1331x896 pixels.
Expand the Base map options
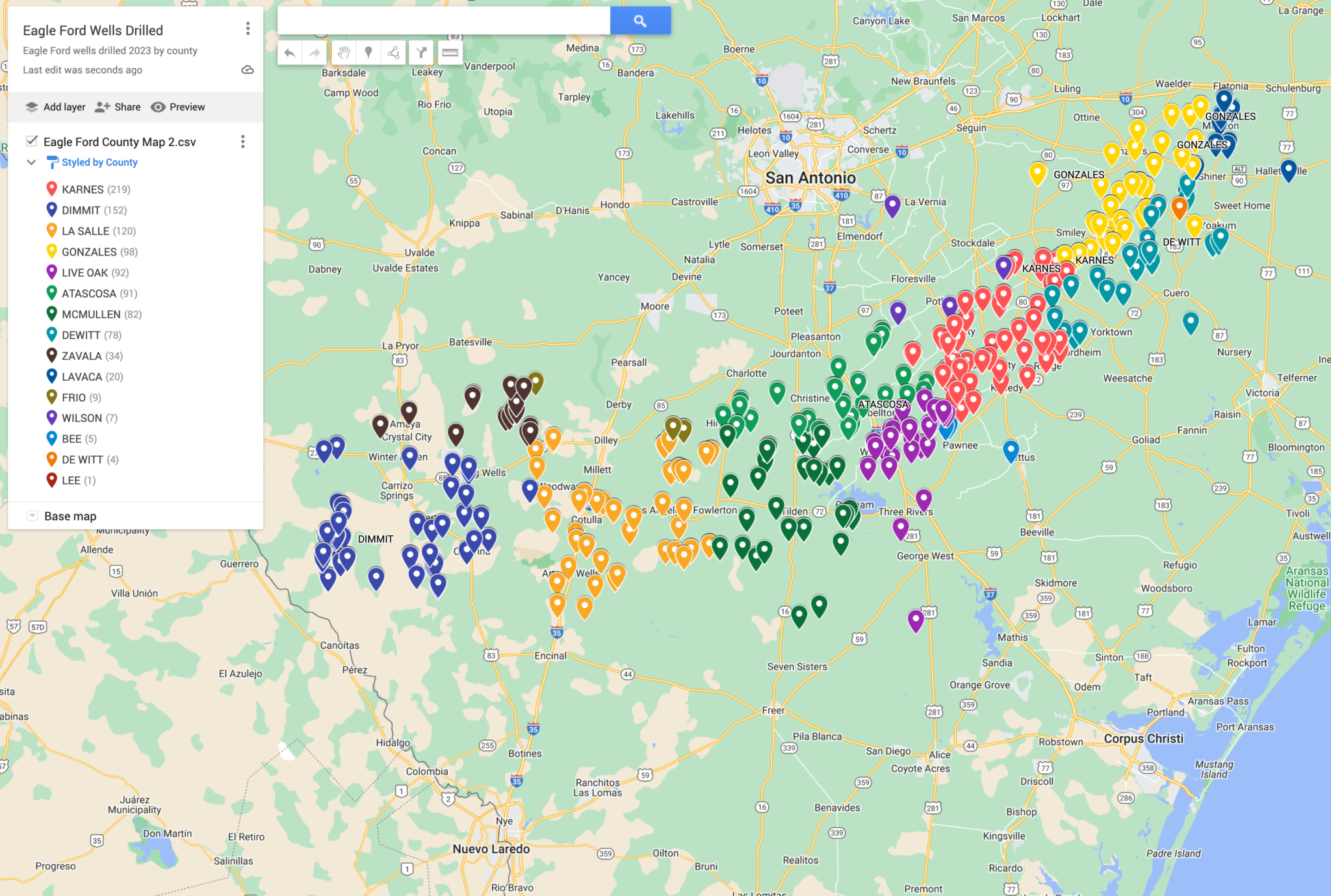point(31,515)
